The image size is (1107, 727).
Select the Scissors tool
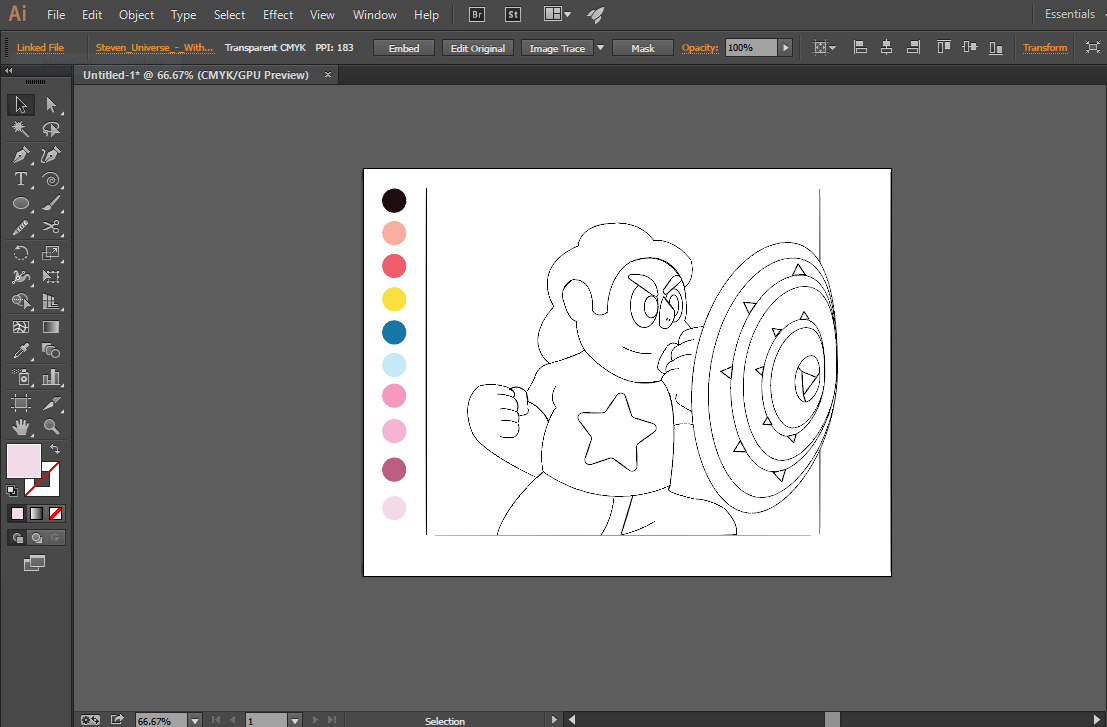[51, 227]
